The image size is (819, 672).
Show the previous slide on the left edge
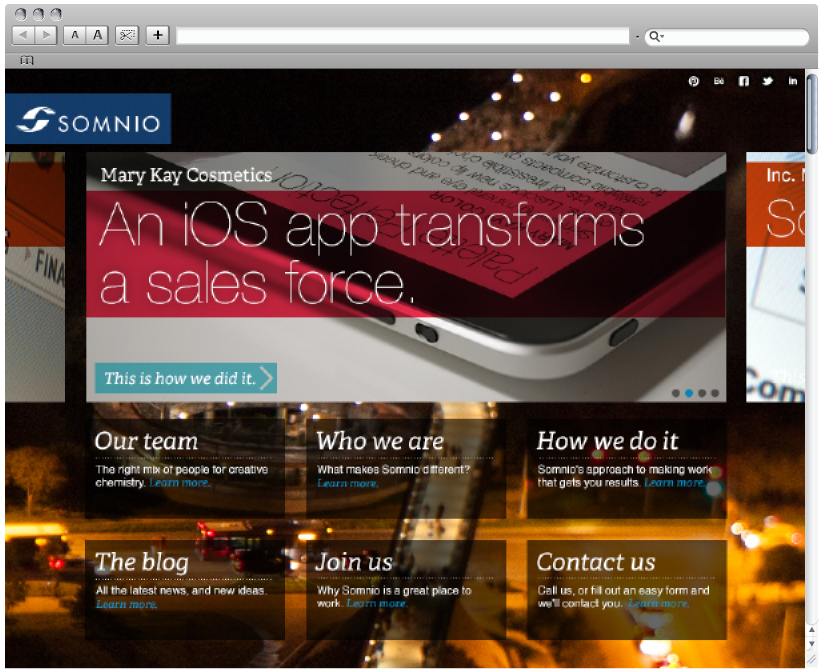35,277
